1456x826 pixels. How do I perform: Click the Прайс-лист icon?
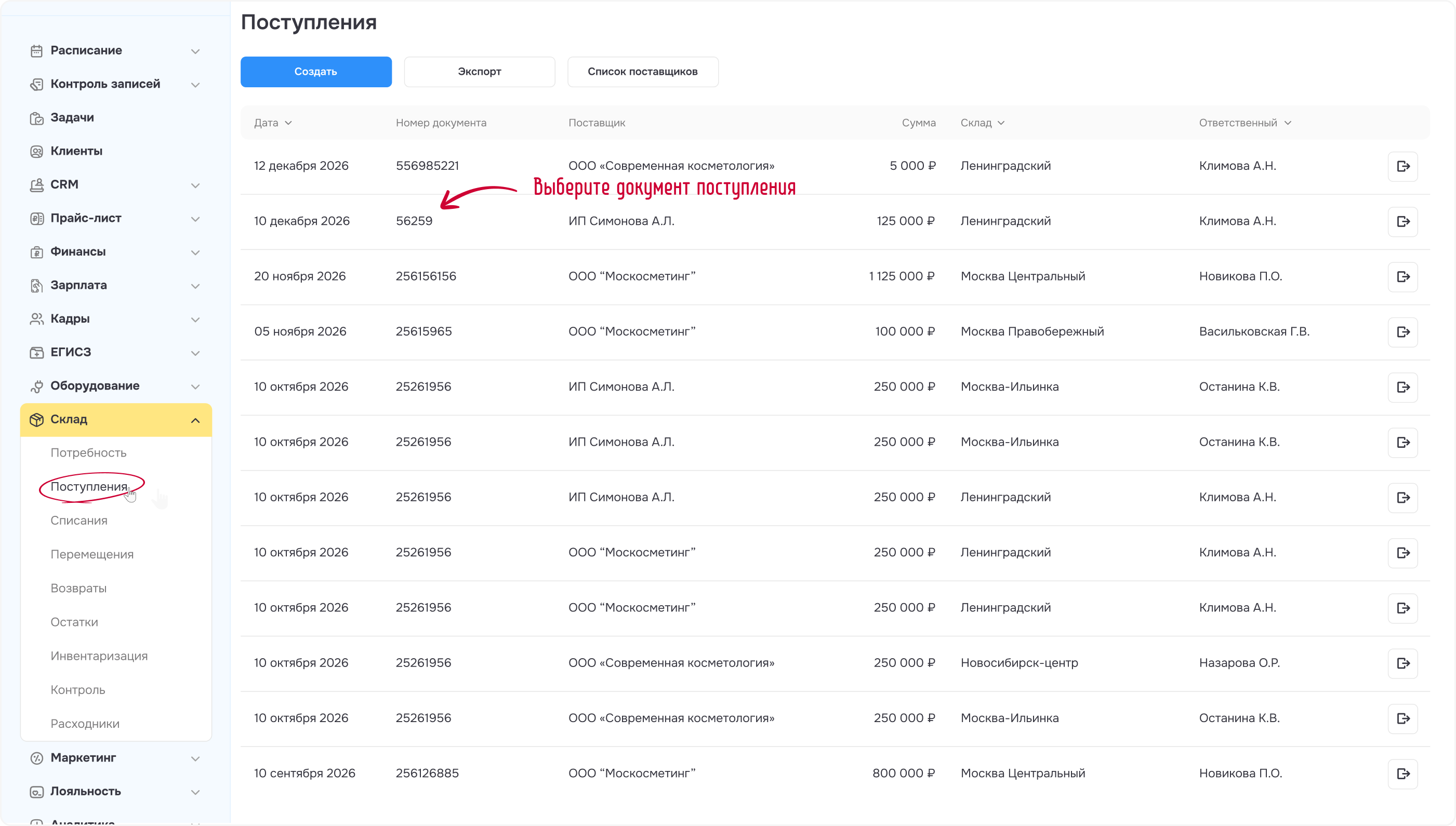pyautogui.click(x=36, y=218)
